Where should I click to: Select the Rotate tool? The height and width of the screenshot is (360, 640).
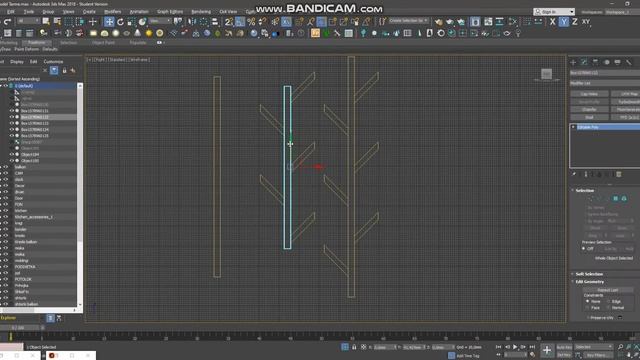120,22
